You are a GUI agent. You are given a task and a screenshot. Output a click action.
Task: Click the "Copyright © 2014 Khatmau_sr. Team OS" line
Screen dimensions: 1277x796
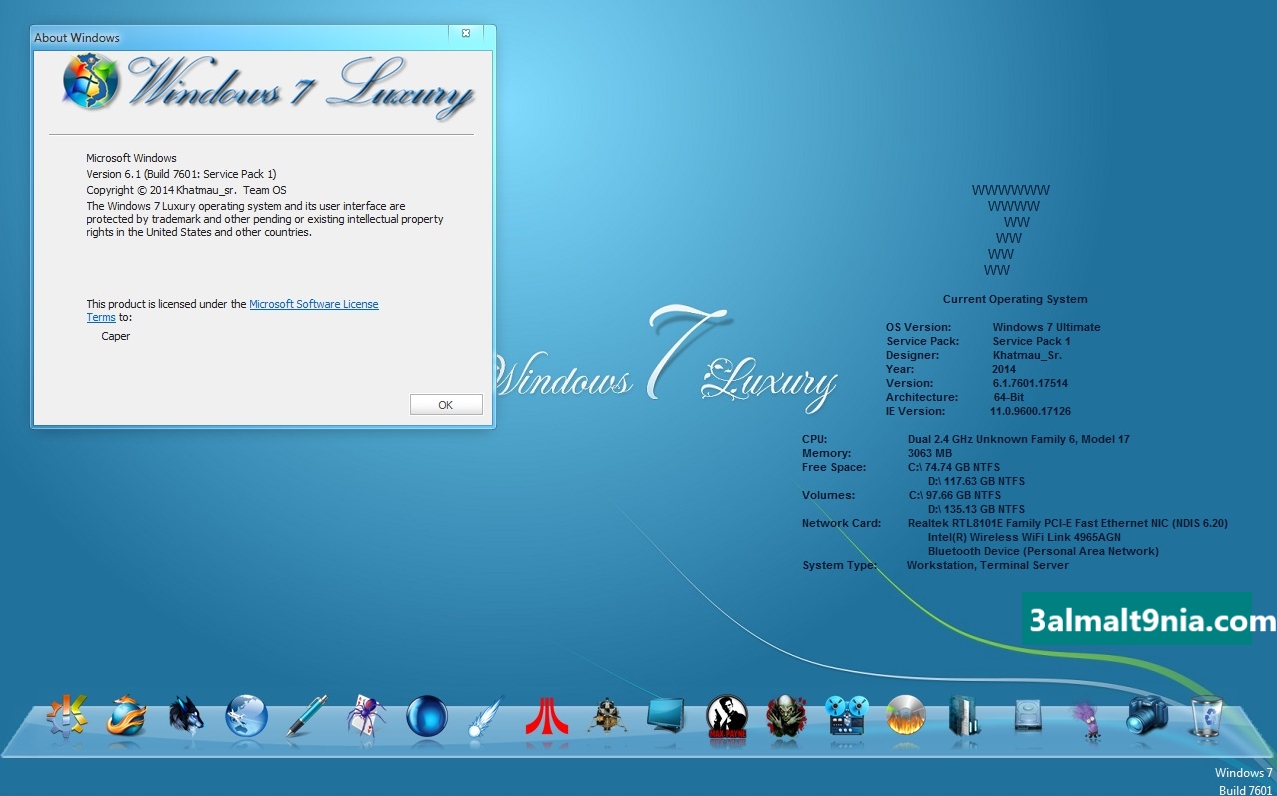pyautogui.click(x=186, y=190)
